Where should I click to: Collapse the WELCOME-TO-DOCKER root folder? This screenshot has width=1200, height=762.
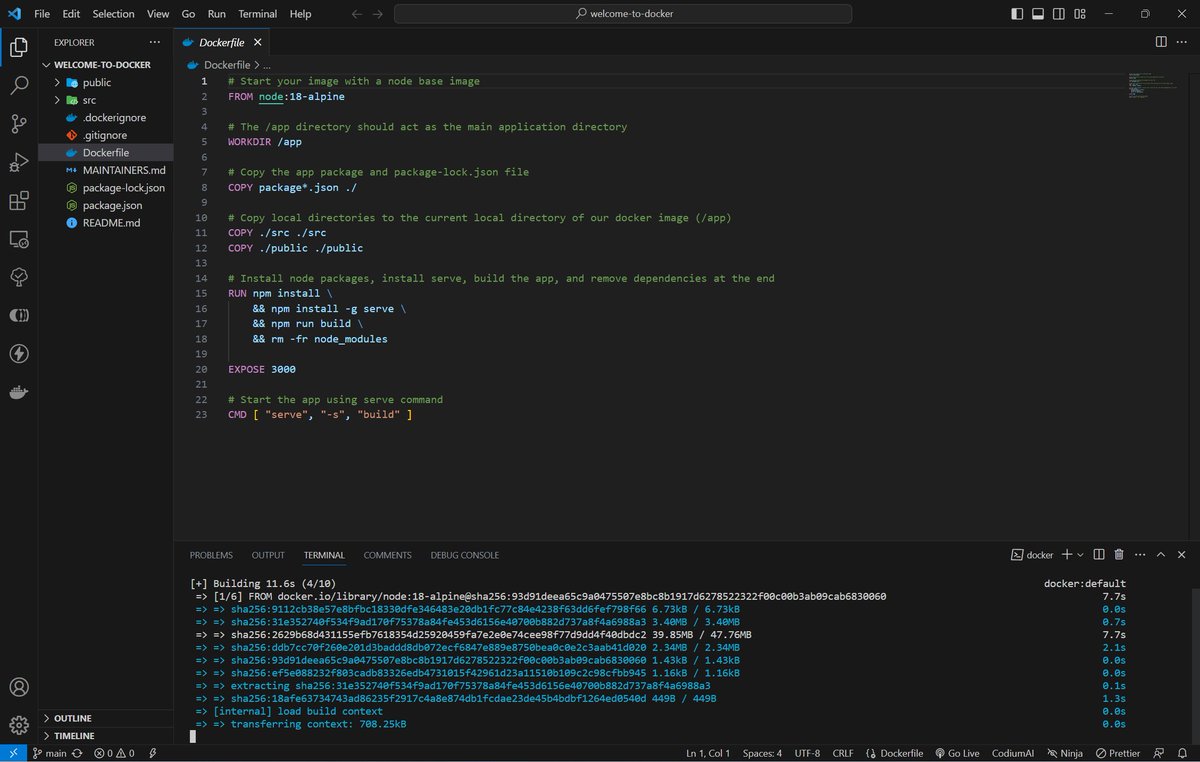point(104,65)
